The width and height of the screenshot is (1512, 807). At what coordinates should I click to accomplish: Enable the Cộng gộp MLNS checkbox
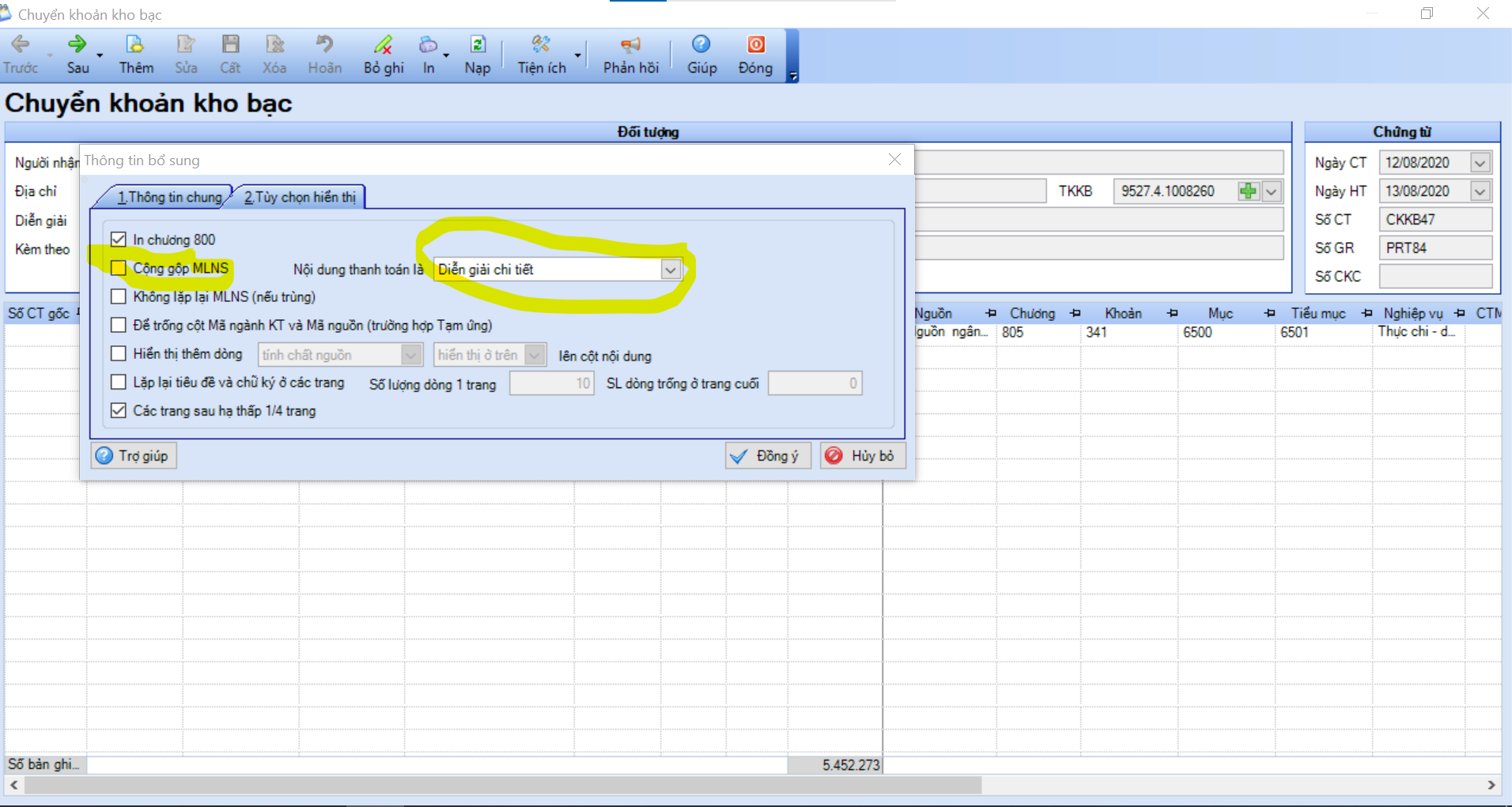click(119, 268)
